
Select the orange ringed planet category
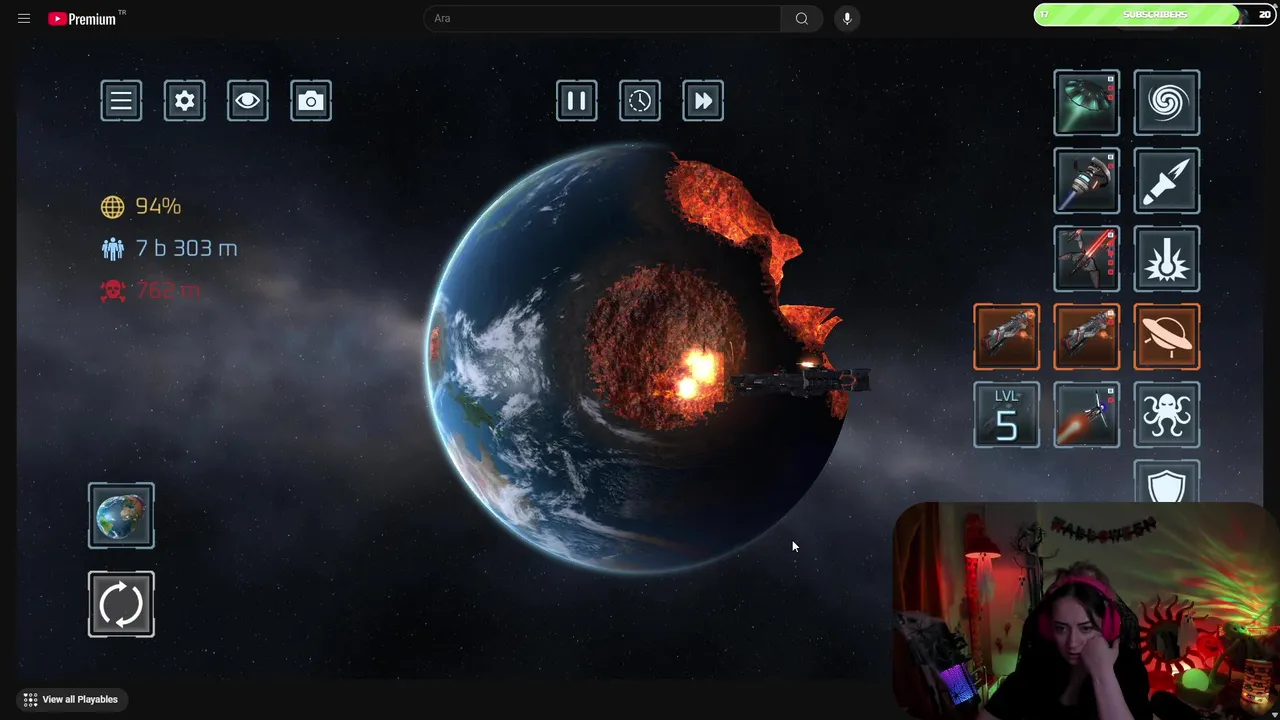click(1167, 337)
